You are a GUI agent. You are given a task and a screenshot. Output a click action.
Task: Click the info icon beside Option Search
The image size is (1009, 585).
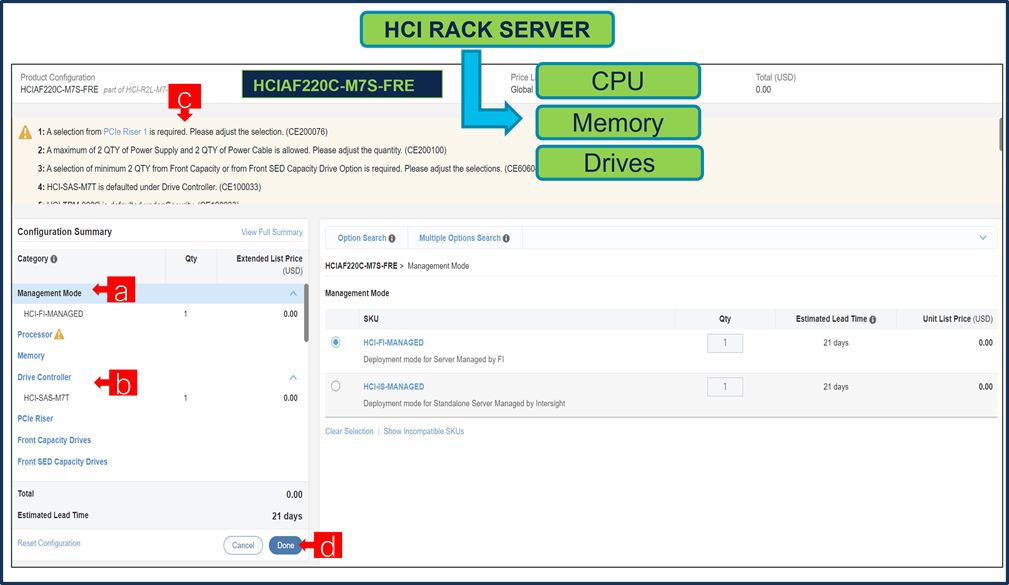click(x=392, y=239)
